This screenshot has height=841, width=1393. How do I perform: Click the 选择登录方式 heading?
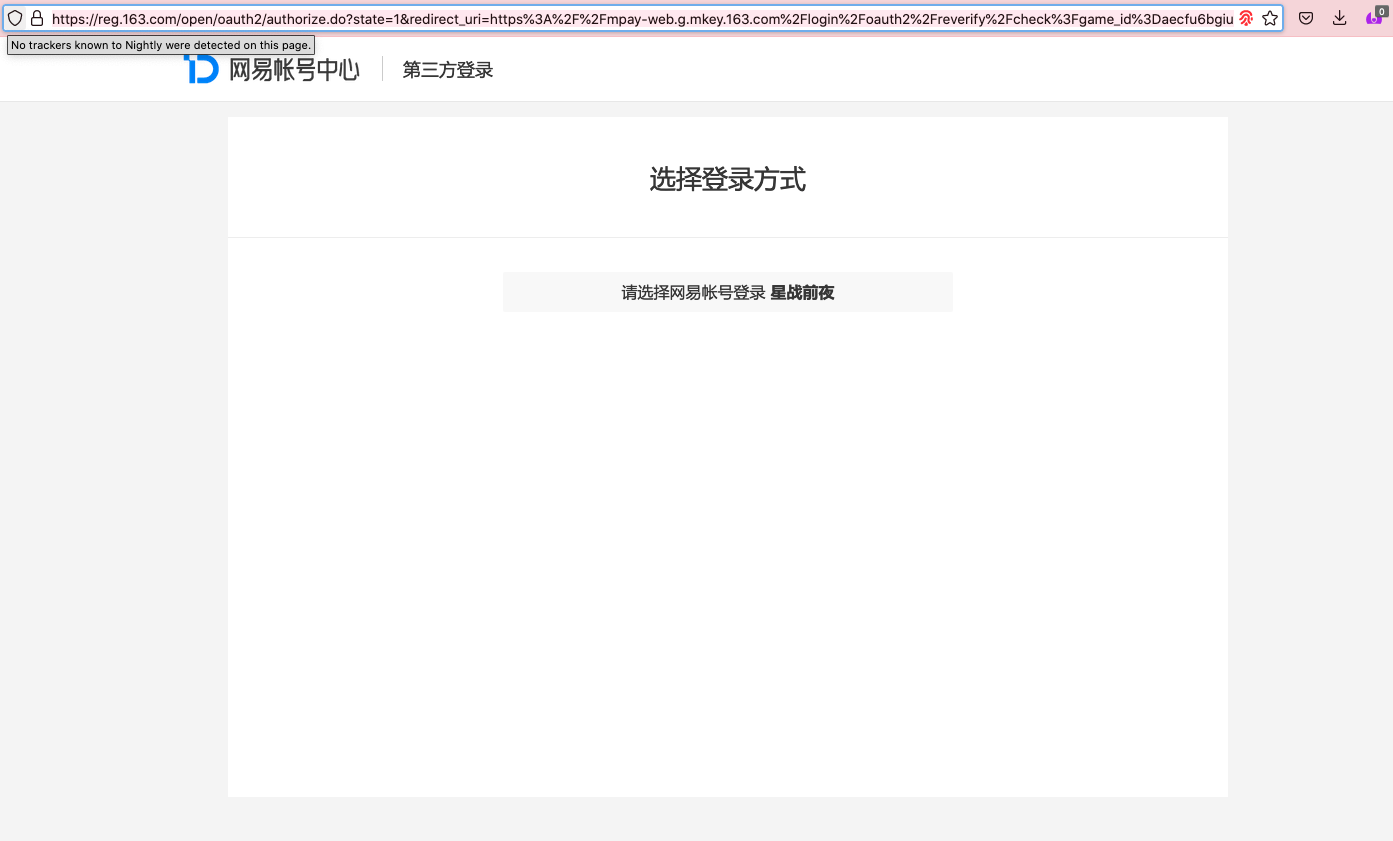click(728, 180)
